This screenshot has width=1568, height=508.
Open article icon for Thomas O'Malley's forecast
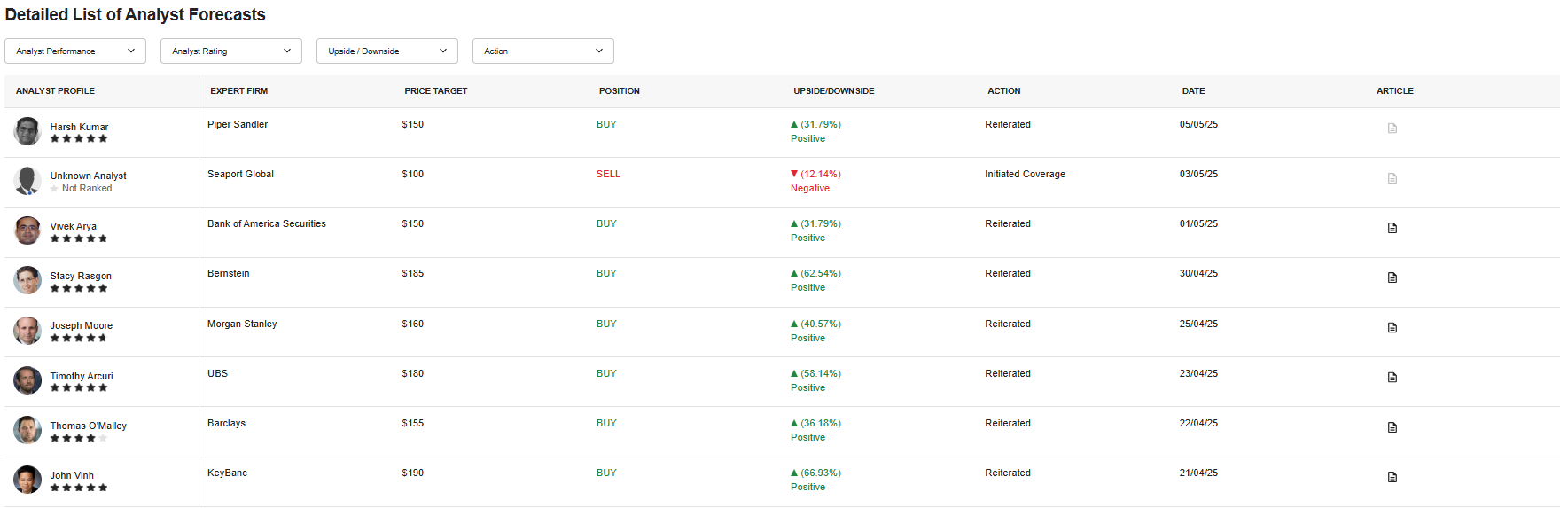pyautogui.click(x=1392, y=427)
